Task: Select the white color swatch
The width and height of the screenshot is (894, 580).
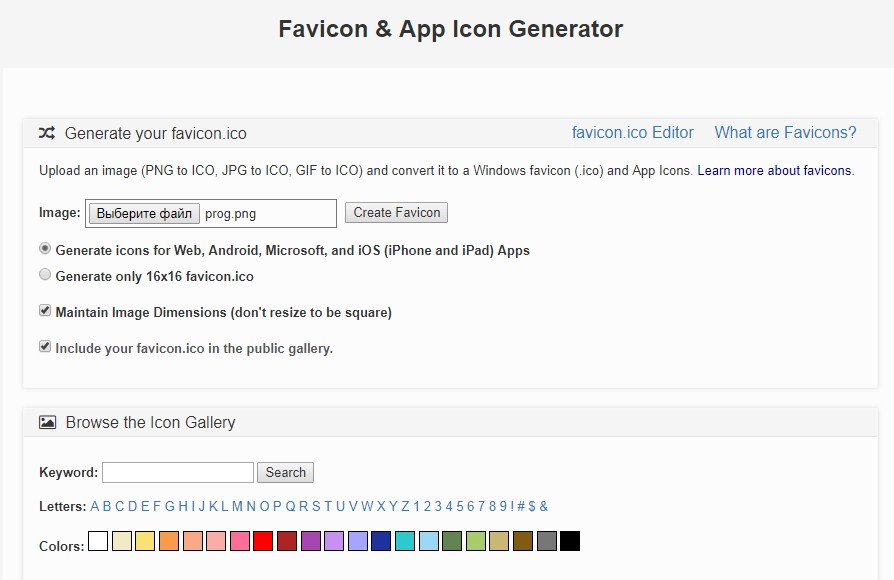Action: pos(98,541)
